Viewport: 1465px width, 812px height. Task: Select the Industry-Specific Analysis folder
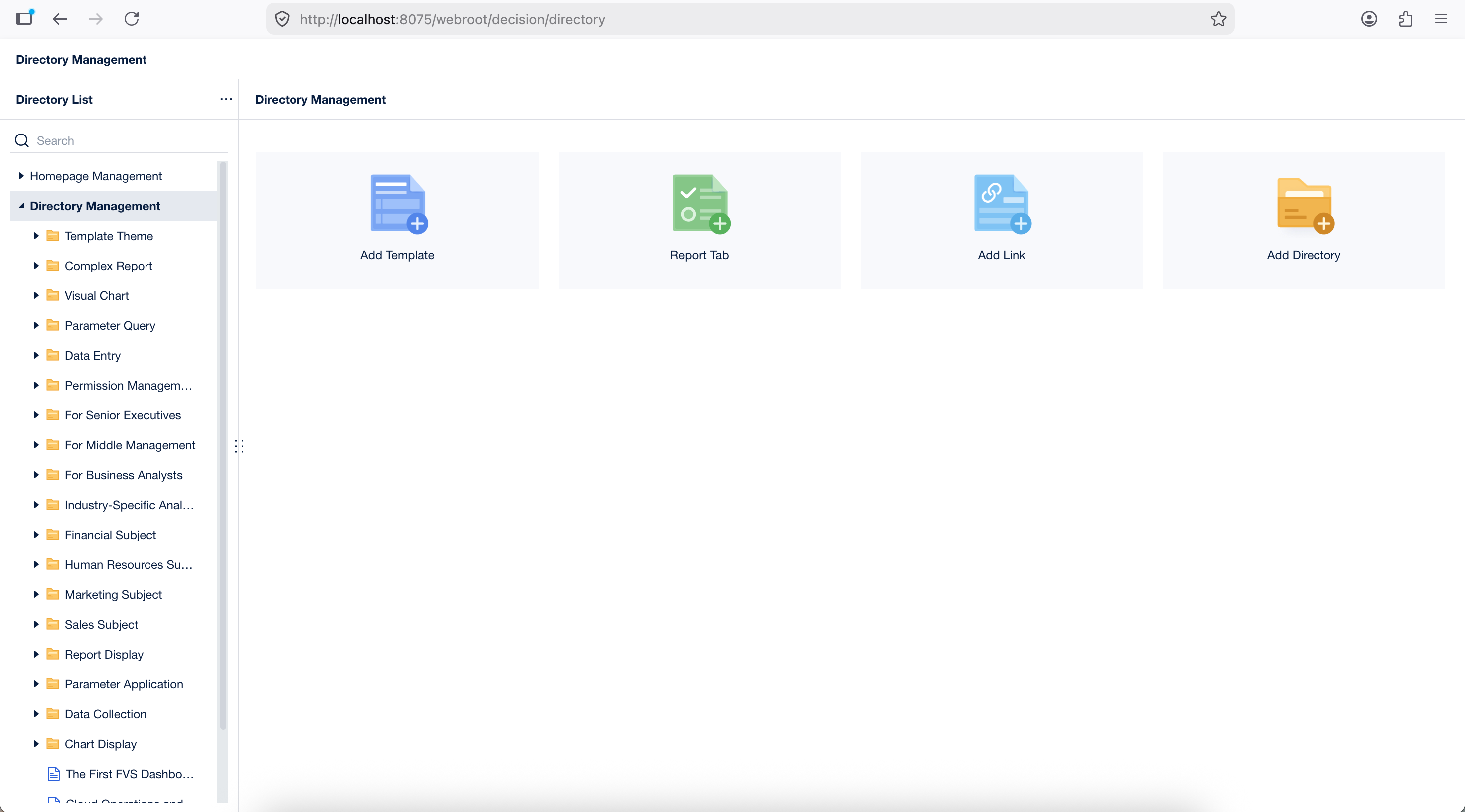[114, 505]
